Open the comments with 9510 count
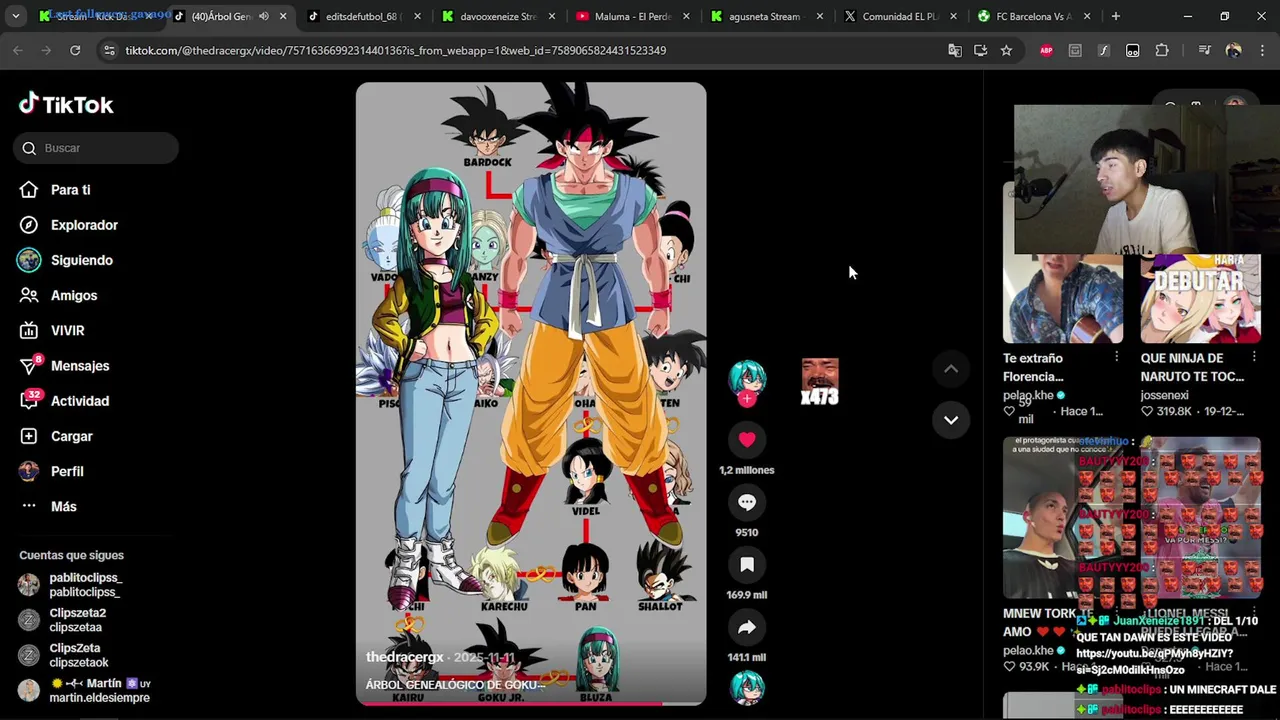The image size is (1280, 720). click(x=747, y=502)
